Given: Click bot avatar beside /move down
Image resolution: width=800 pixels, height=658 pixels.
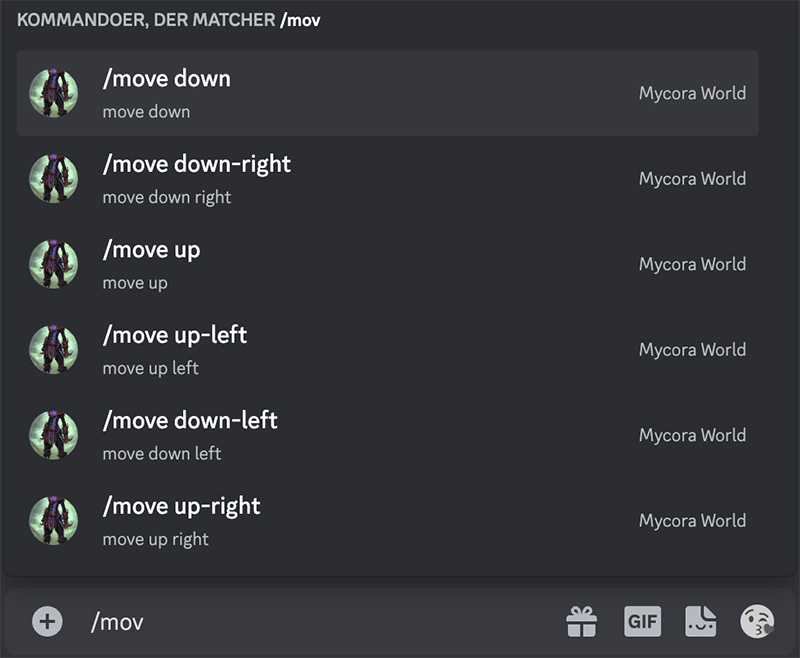Looking at the screenshot, I should click(x=54, y=93).
